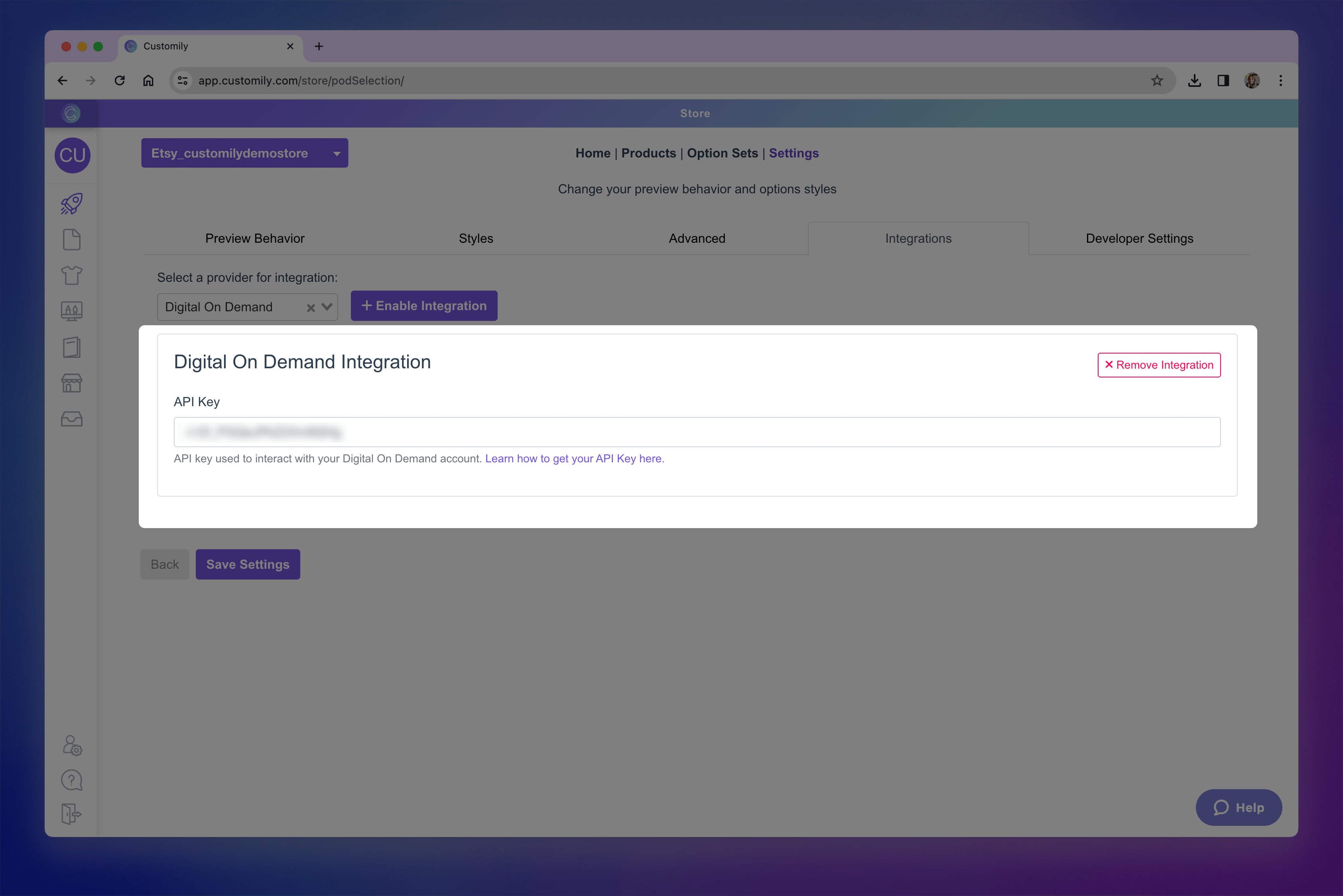Open the T-shirt products icon
The image size is (1343, 896).
(x=71, y=275)
